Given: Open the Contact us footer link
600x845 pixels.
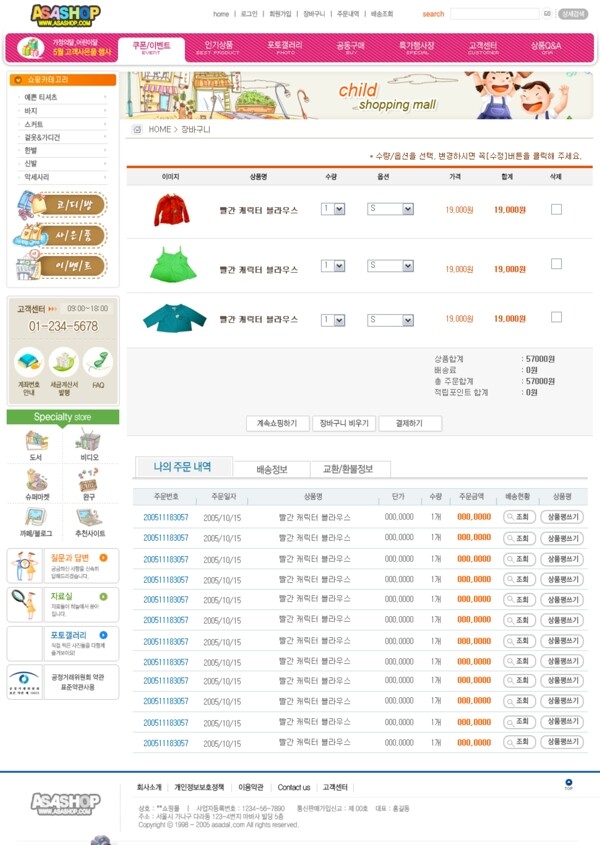Looking at the screenshot, I should pos(294,787).
